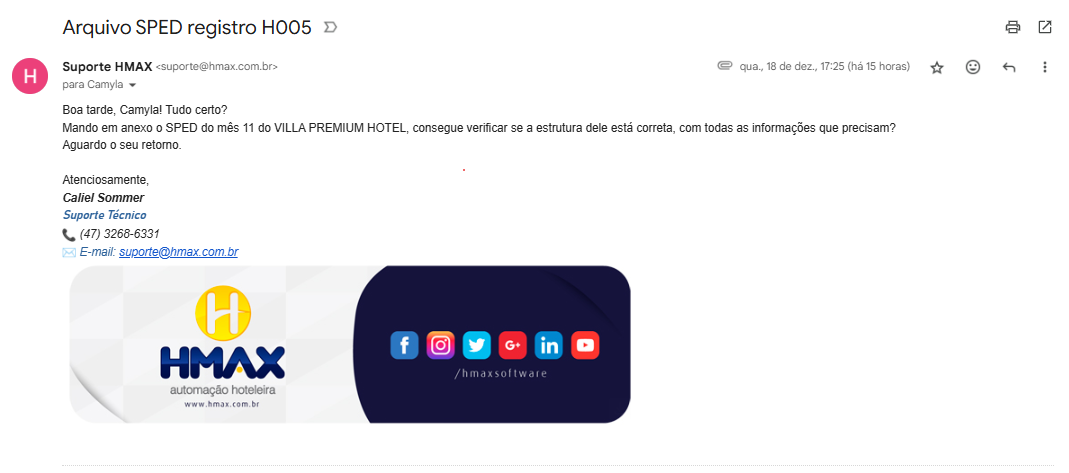Expand recipient details next to 'para Camyla'
This screenshot has height=473, width=1069.
coord(132,85)
